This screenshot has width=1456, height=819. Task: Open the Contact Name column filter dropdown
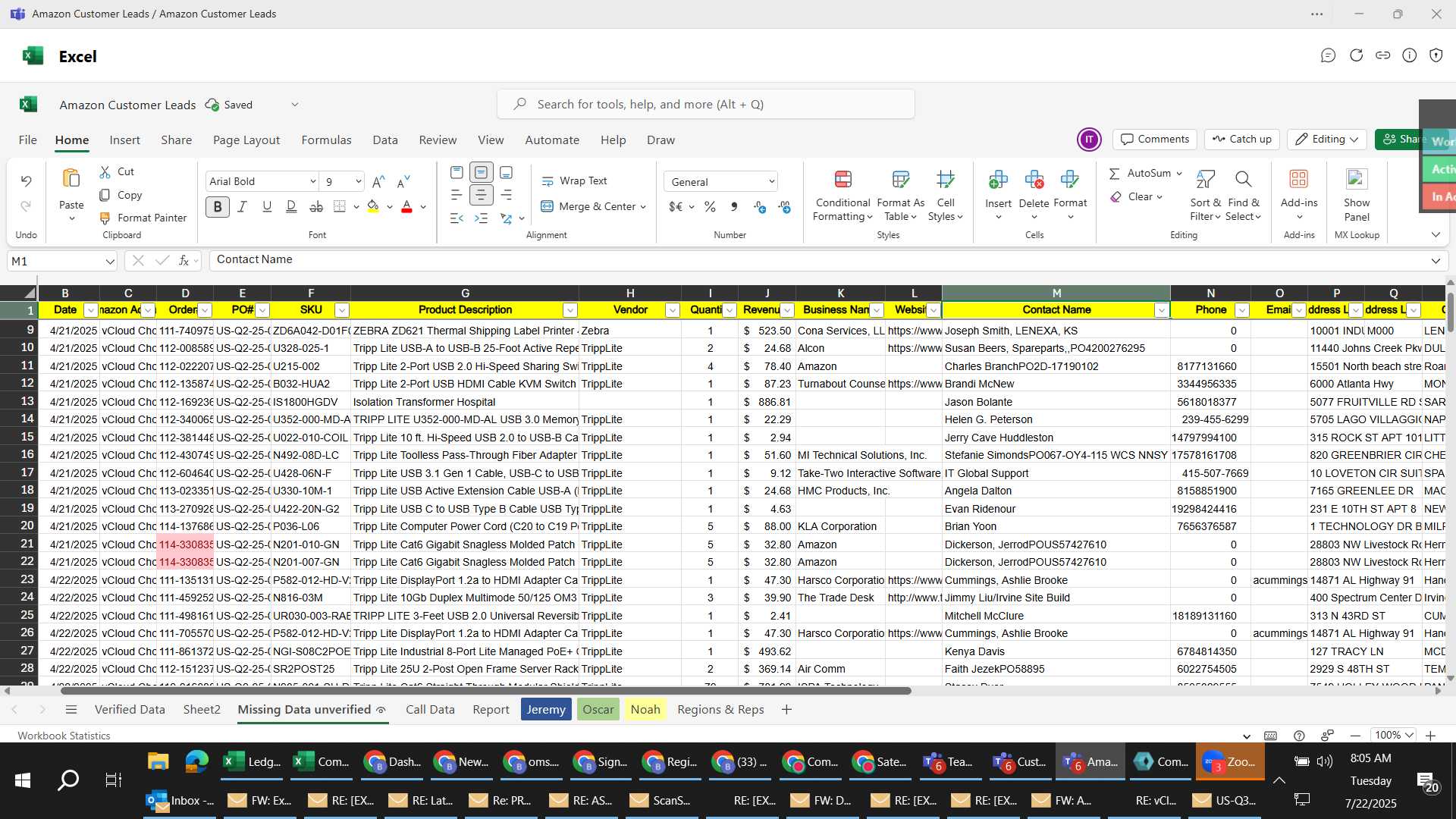tap(1161, 310)
